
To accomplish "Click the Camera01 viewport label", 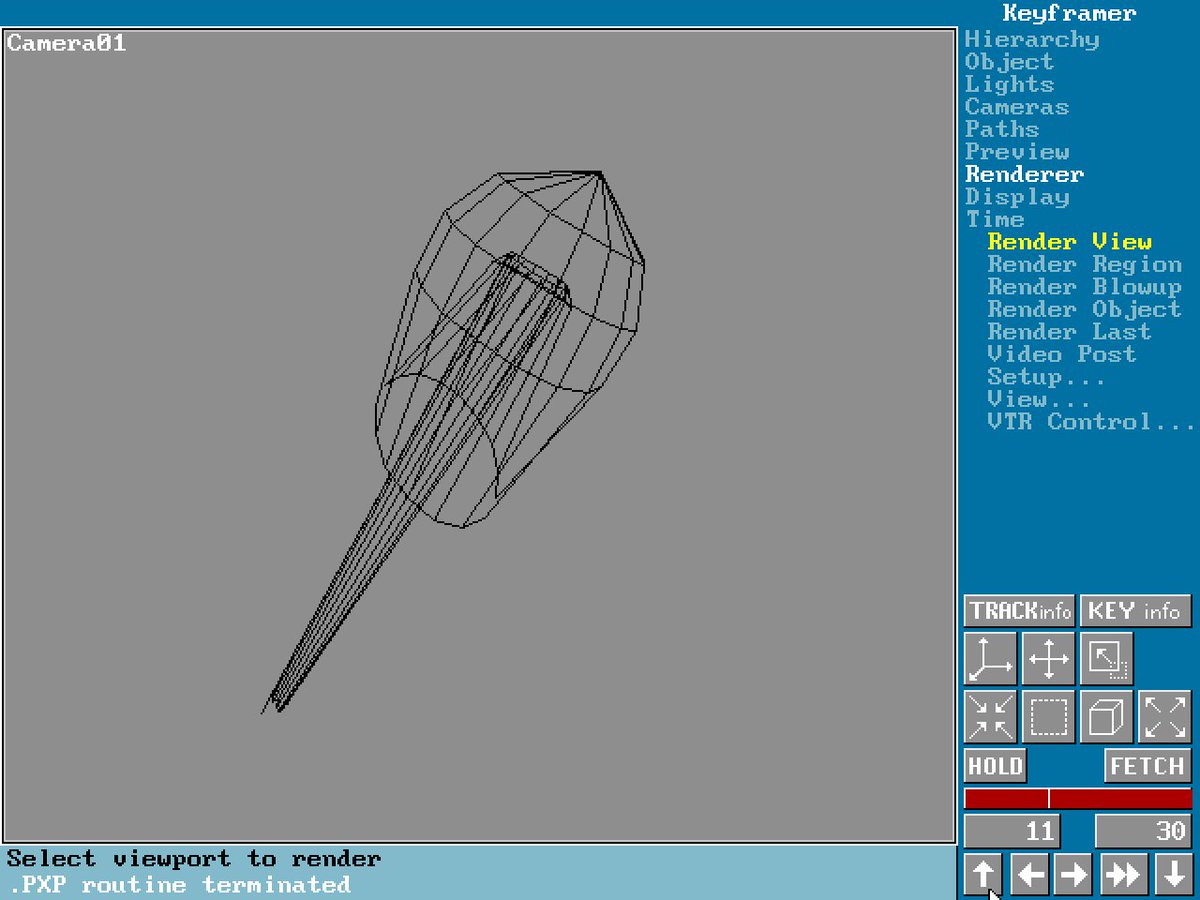I will [x=67, y=43].
